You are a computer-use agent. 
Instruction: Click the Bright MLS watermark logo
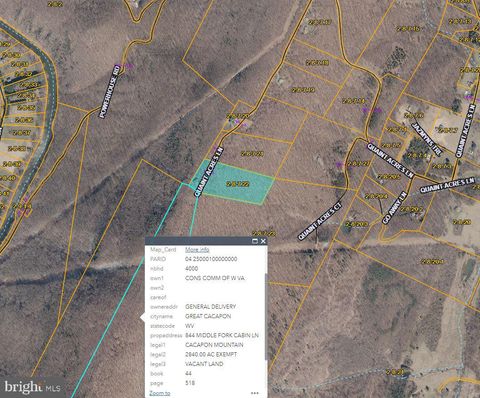(x=32, y=387)
